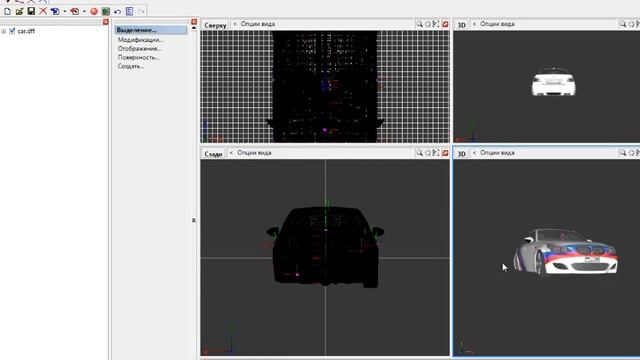Open the blue document properties icon
640x360 pixels.
[129, 11]
